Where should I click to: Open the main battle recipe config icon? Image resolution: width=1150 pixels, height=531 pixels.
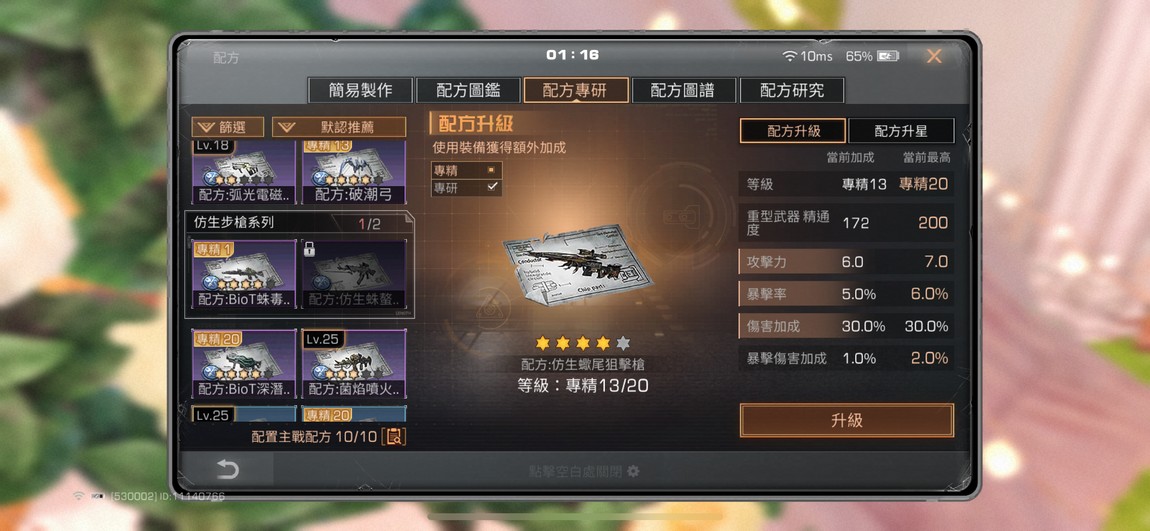(x=395, y=436)
